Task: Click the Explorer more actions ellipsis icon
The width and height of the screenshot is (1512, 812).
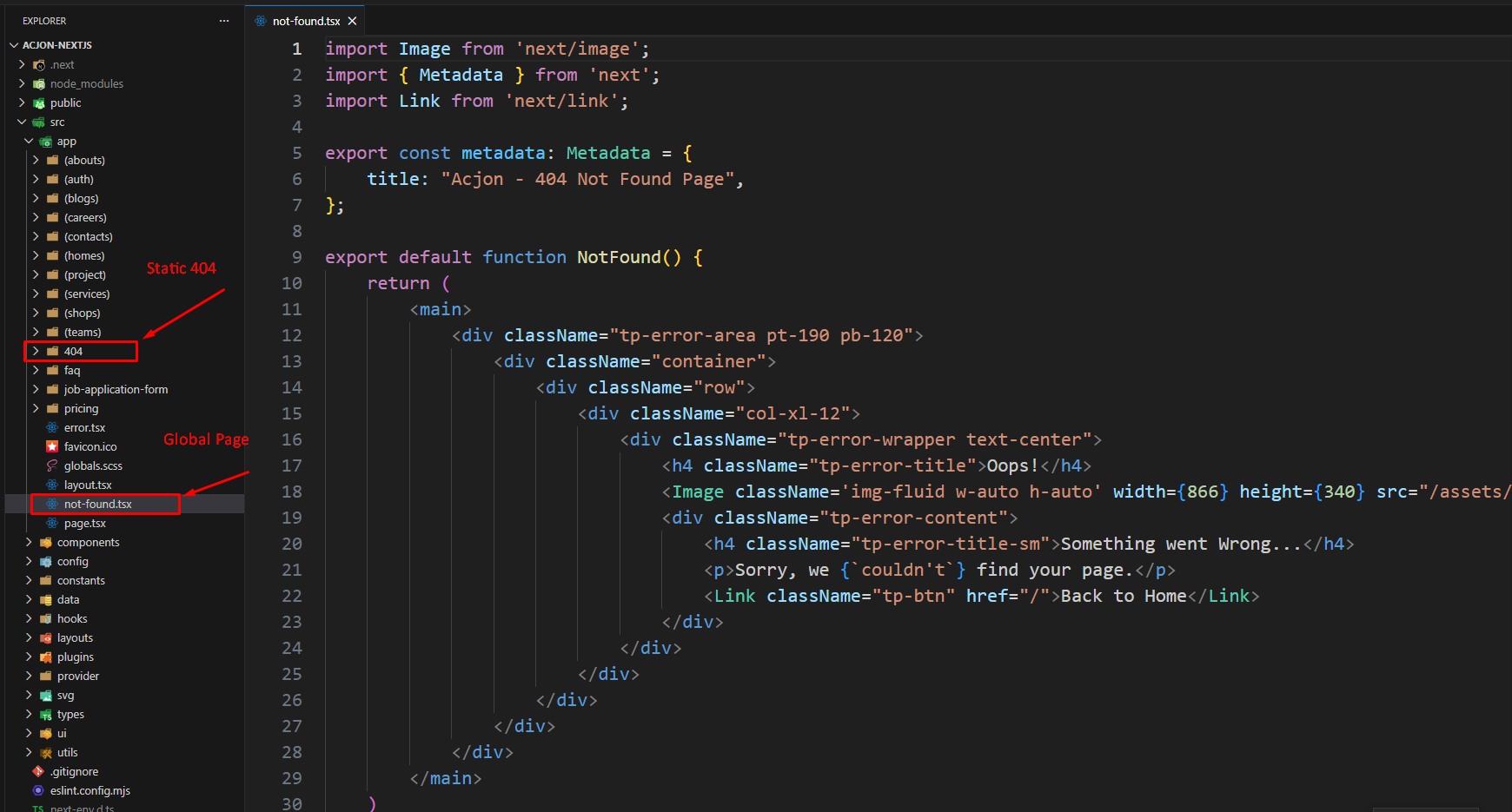Action: [x=224, y=21]
